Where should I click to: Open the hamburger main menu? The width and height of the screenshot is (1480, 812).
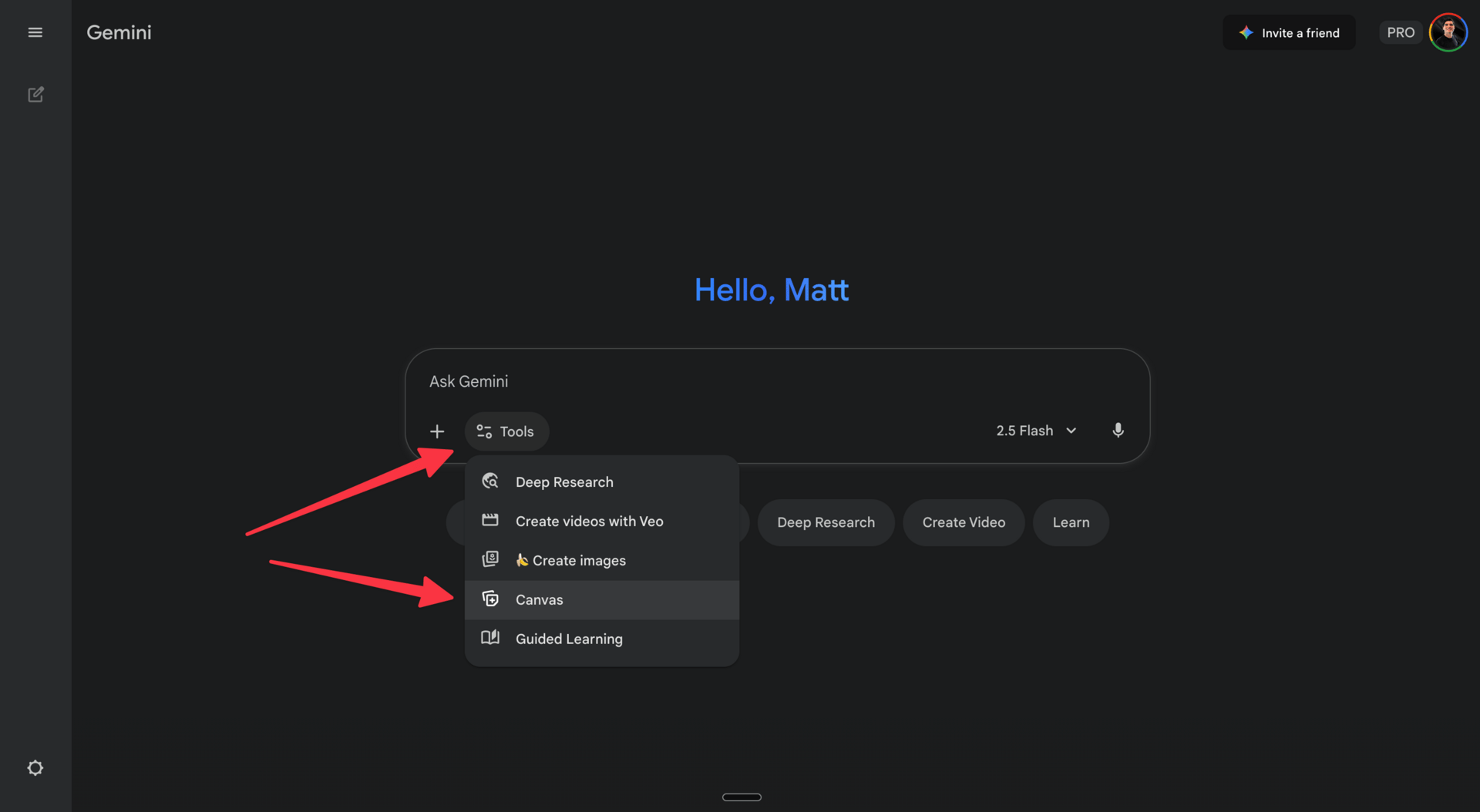coord(35,32)
